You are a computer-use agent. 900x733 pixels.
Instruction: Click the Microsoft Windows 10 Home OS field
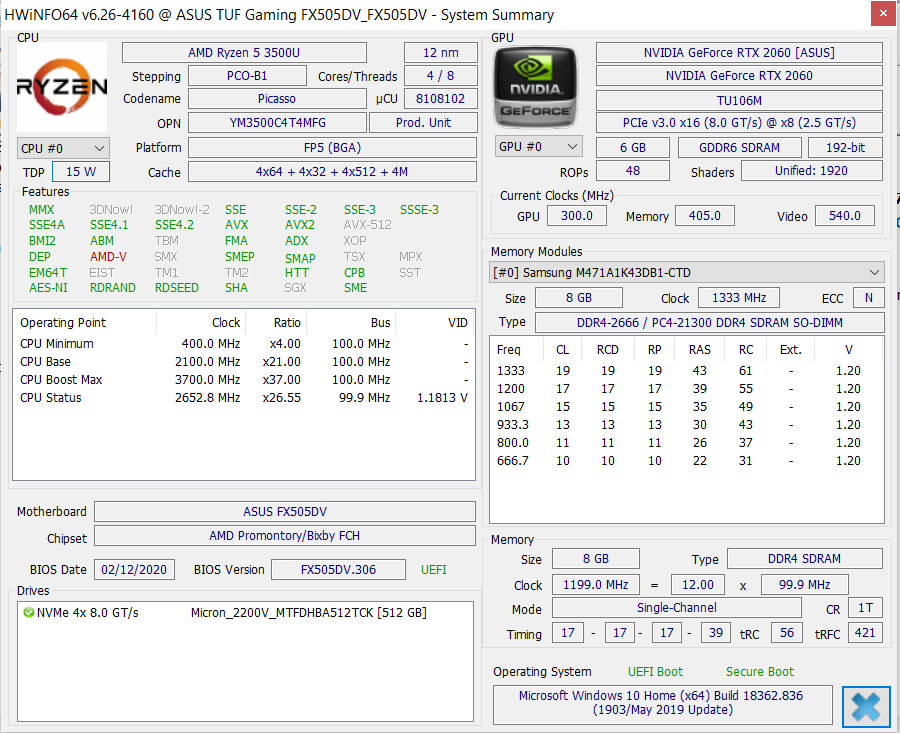(662, 703)
